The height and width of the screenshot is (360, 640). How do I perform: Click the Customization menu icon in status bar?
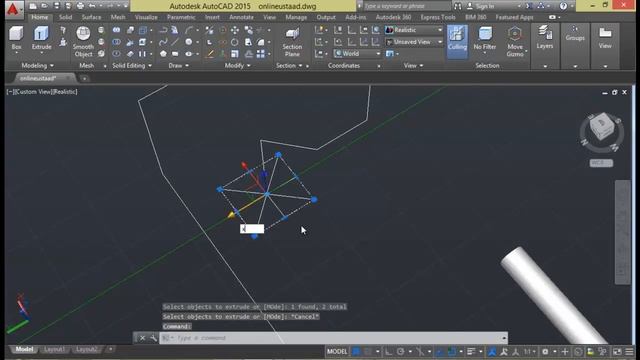[x=629, y=351]
